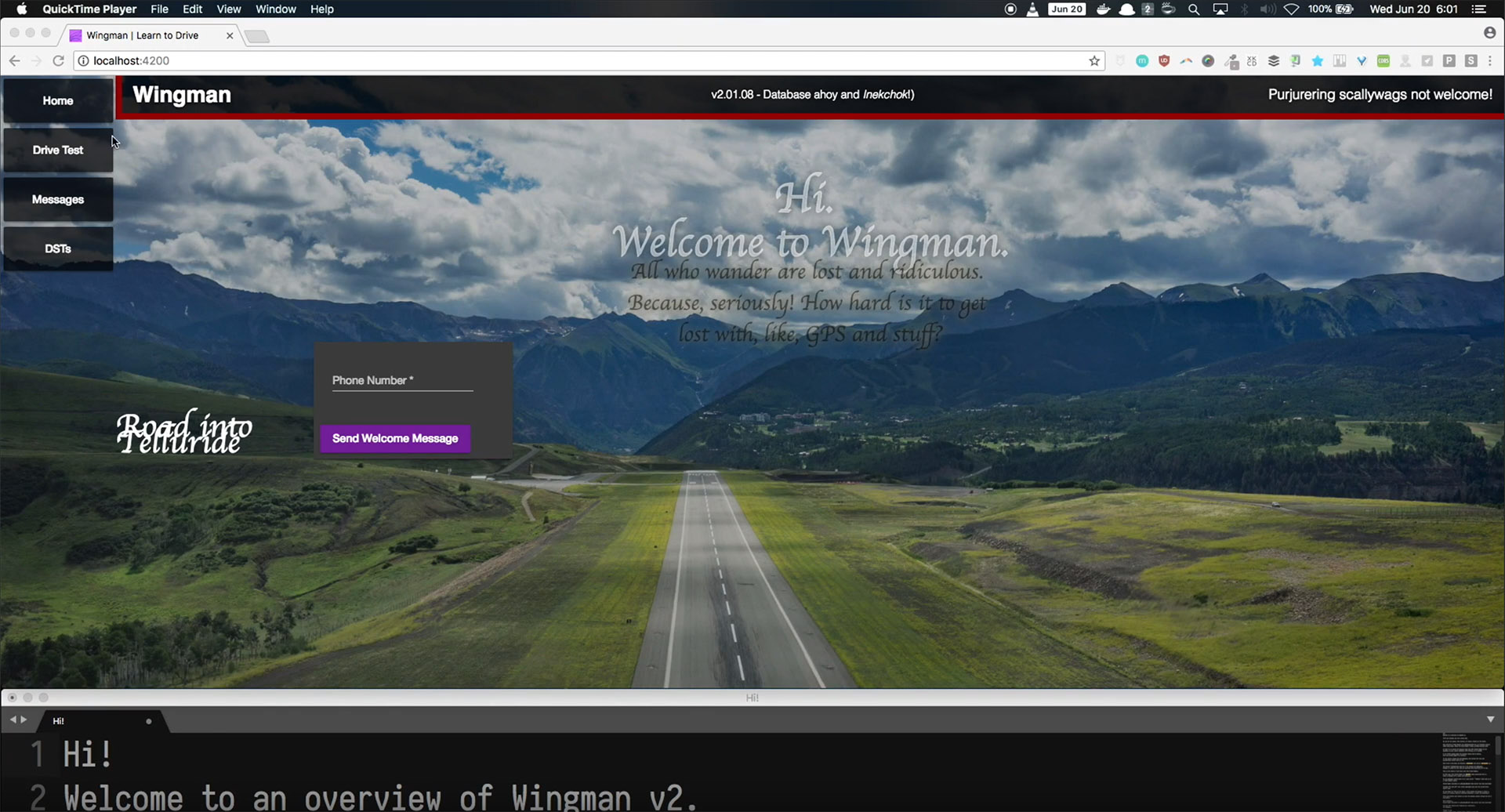Screen dimensions: 1505x812
Task: Click the uBlock Origin extension icon
Action: pyautogui.click(x=1164, y=61)
